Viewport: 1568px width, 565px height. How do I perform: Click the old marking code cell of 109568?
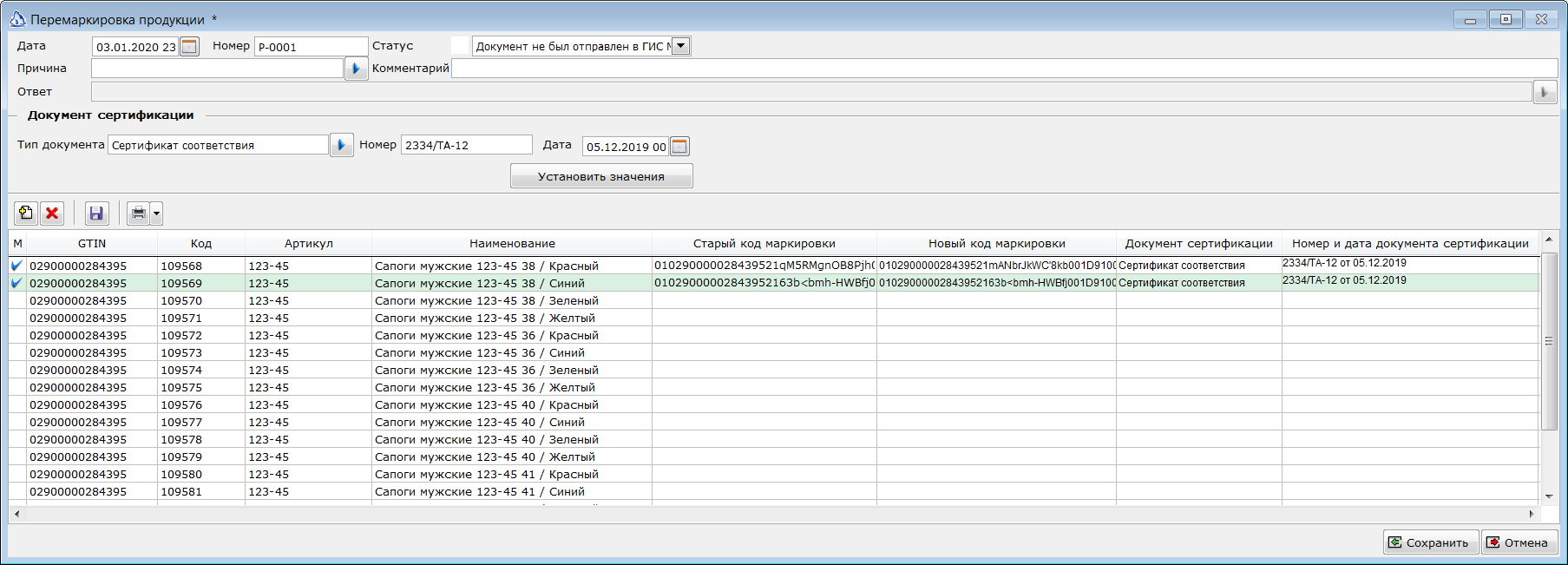(764, 266)
